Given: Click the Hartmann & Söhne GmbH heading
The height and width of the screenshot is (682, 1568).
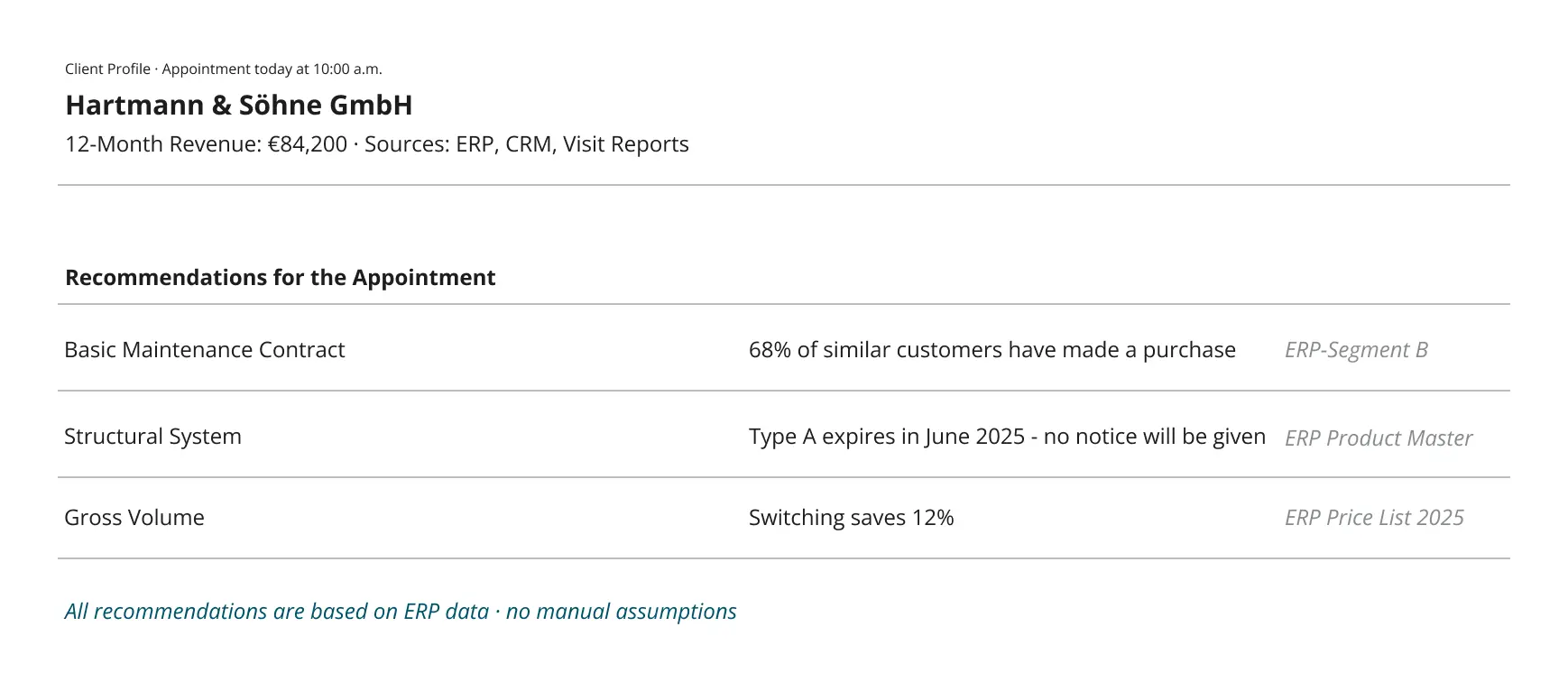Looking at the screenshot, I should pos(239,106).
